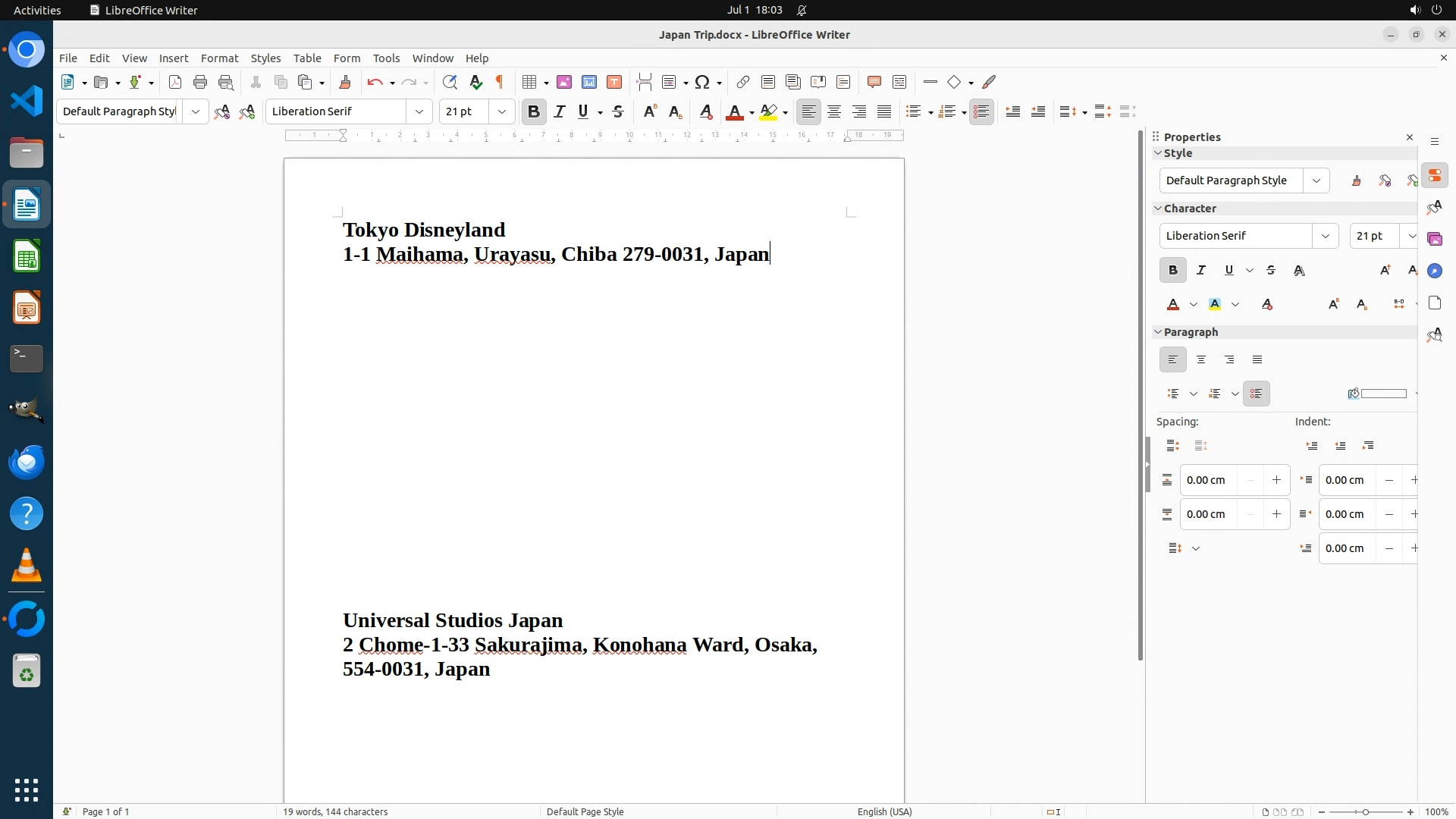This screenshot has width=1456, height=819.
Task: Click the Export as PDF icon
Action: (x=175, y=82)
